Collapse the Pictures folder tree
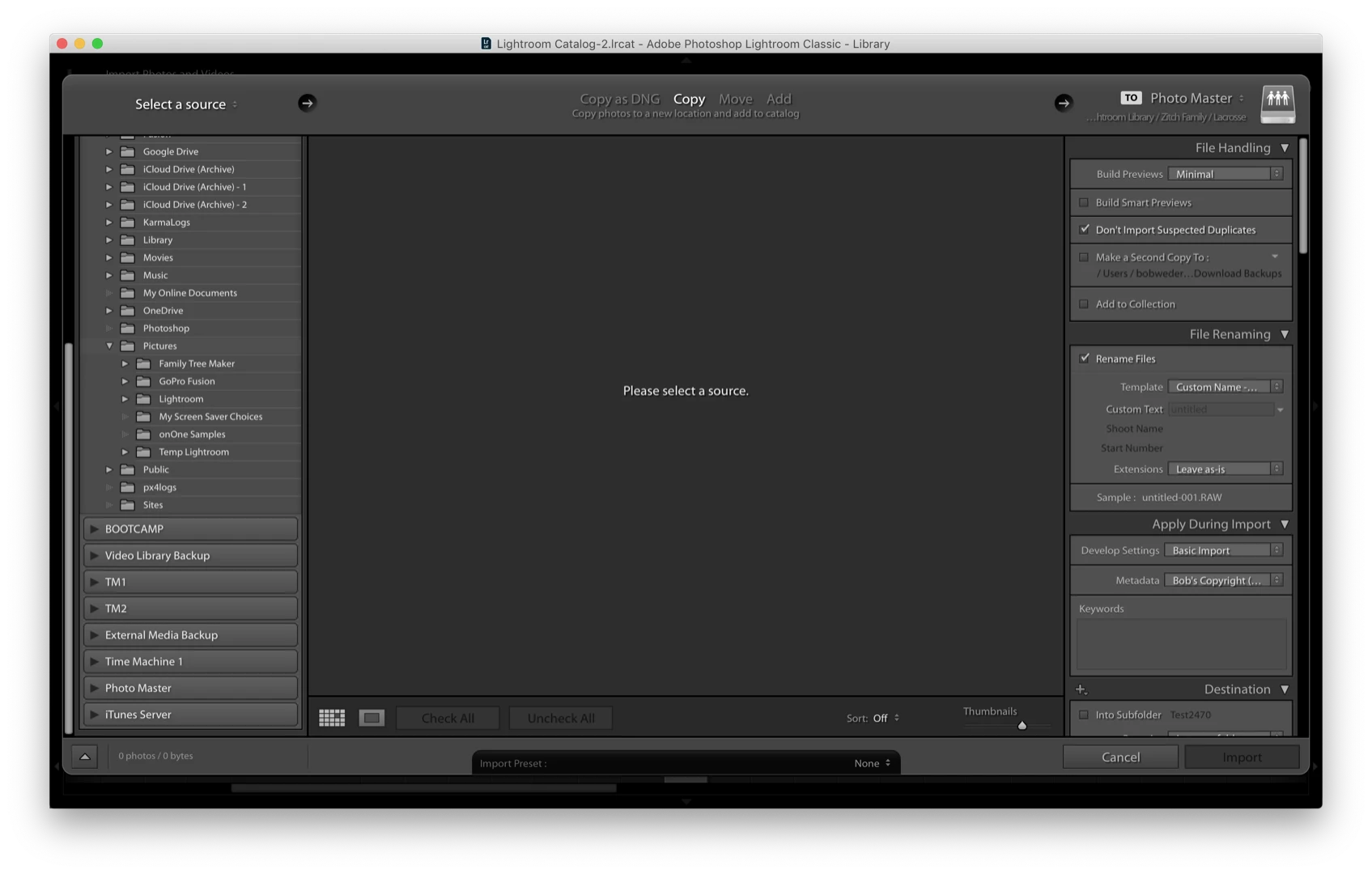This screenshot has width=1372, height=874. click(109, 346)
